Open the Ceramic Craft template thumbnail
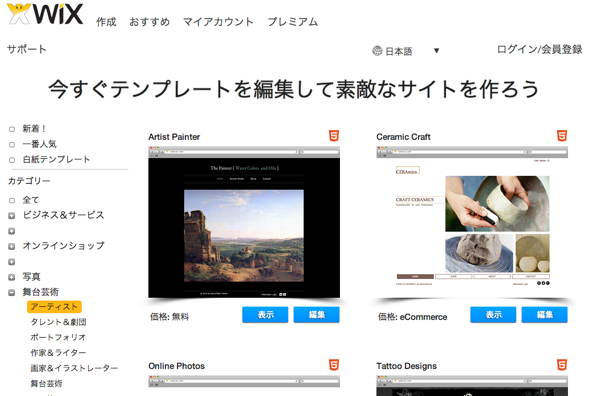The width and height of the screenshot is (591, 396). click(x=472, y=222)
